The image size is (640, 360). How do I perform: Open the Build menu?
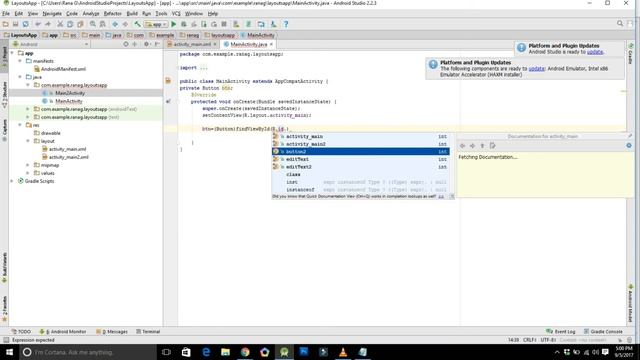click(x=132, y=13)
